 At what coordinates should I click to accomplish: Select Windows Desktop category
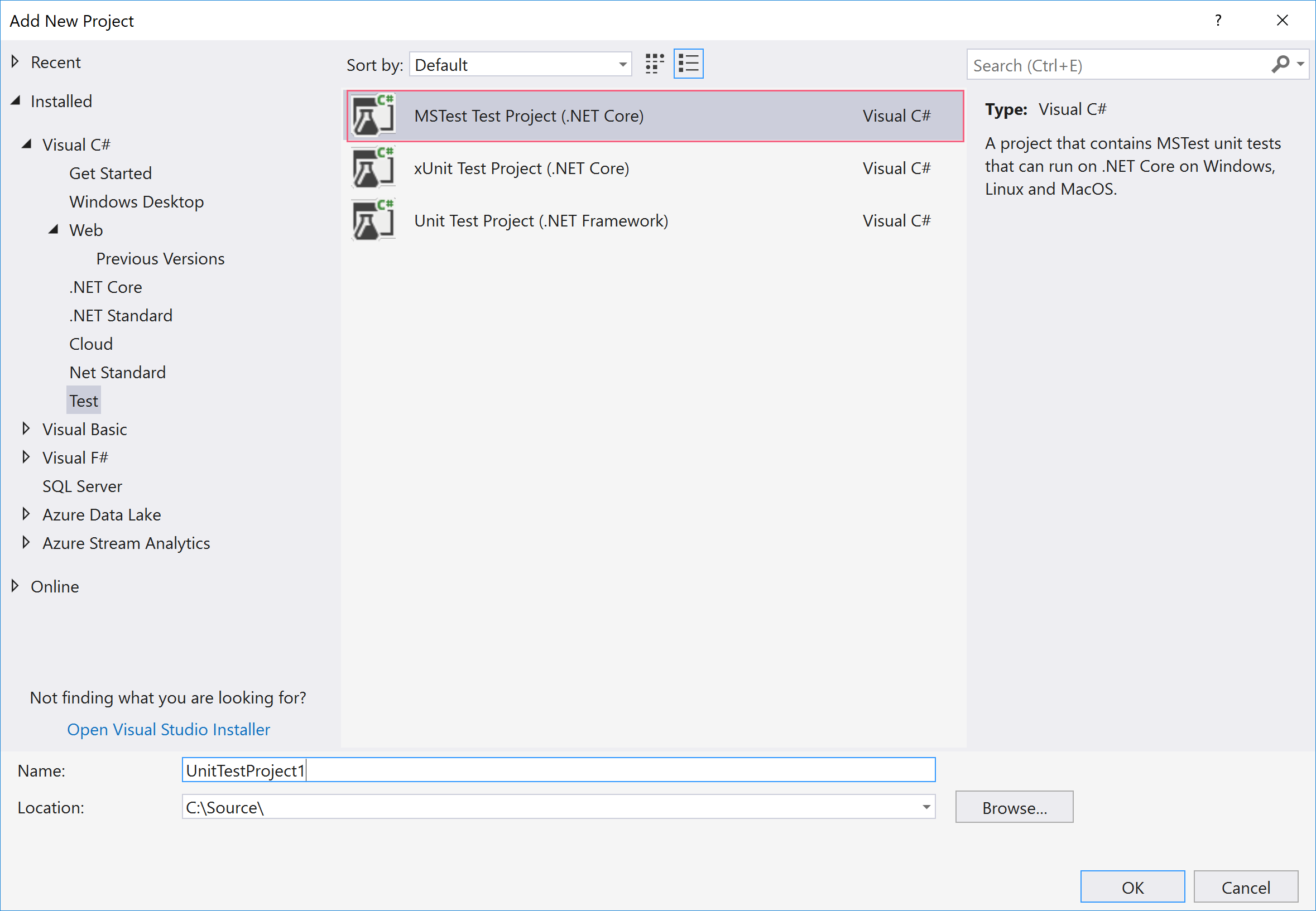click(x=136, y=201)
